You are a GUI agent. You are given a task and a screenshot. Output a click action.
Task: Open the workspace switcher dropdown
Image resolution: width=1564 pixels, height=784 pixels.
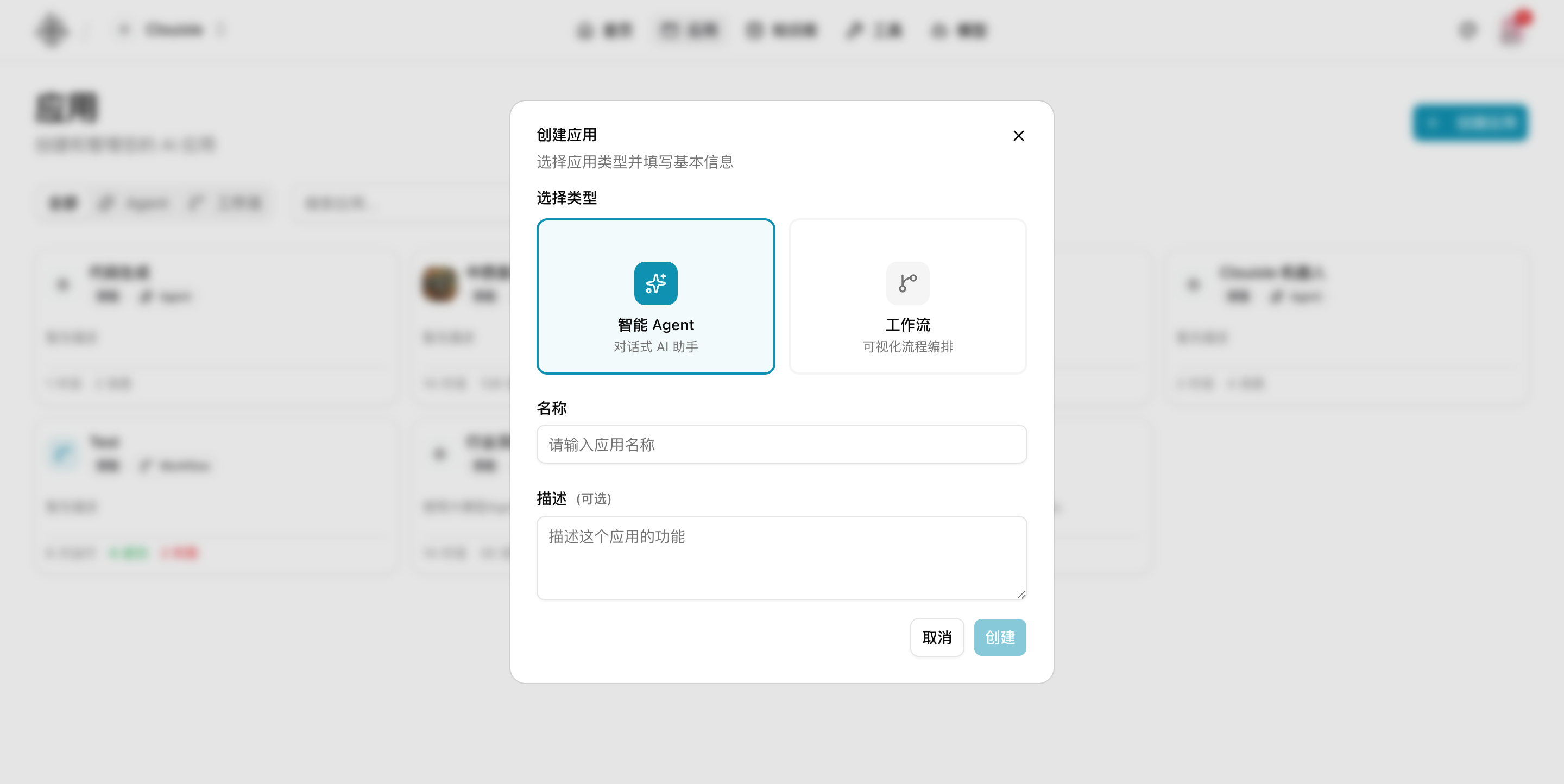(223, 30)
